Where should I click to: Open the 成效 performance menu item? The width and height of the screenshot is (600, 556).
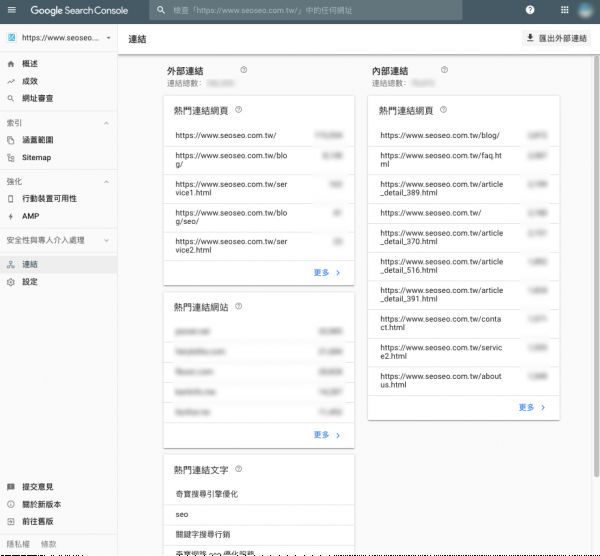[58, 81]
